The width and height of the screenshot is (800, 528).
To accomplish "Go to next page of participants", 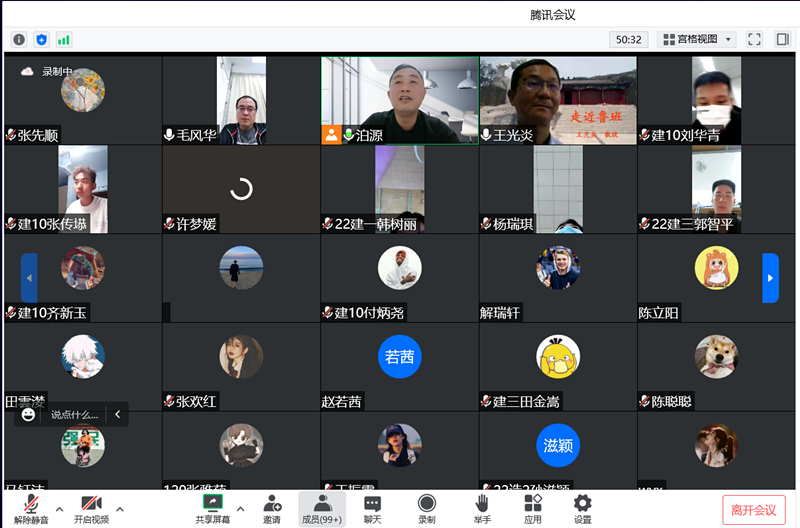I will [770, 278].
